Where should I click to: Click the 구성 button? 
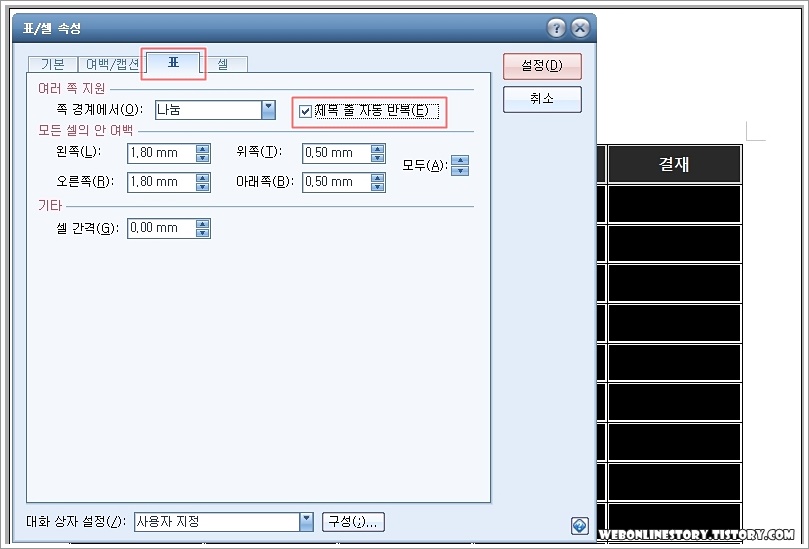[x=353, y=521]
